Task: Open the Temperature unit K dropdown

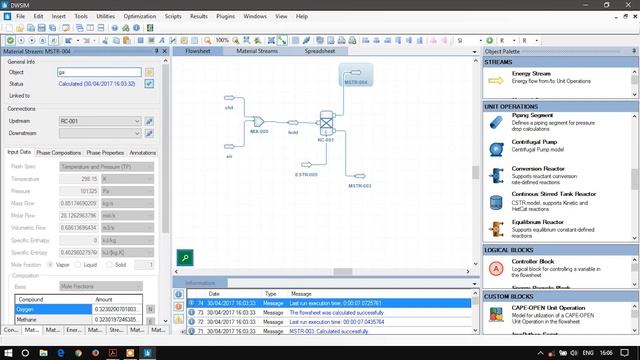Action: (x=128, y=179)
